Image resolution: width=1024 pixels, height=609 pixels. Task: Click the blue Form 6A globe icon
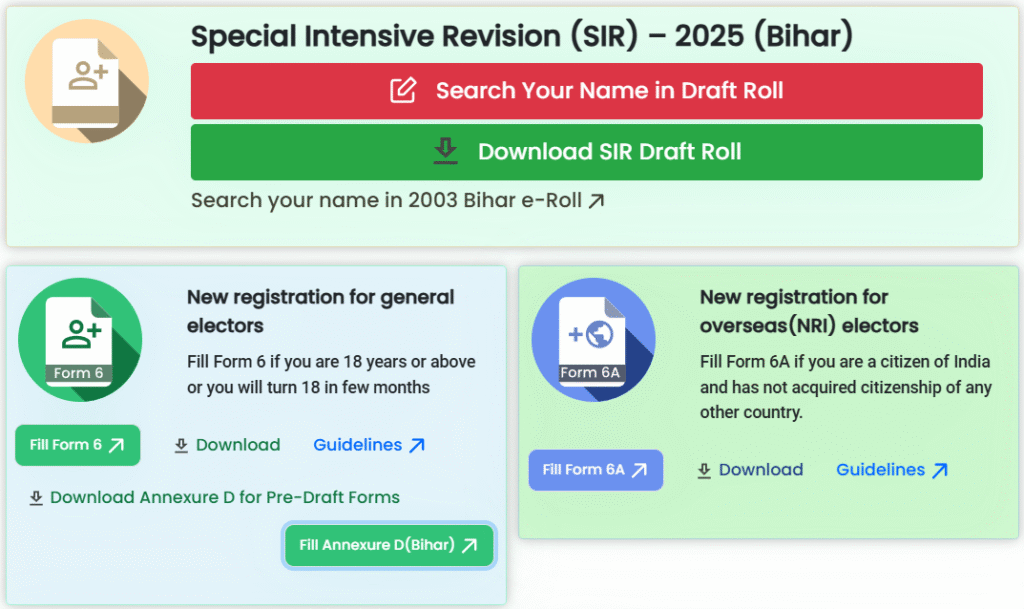593,340
